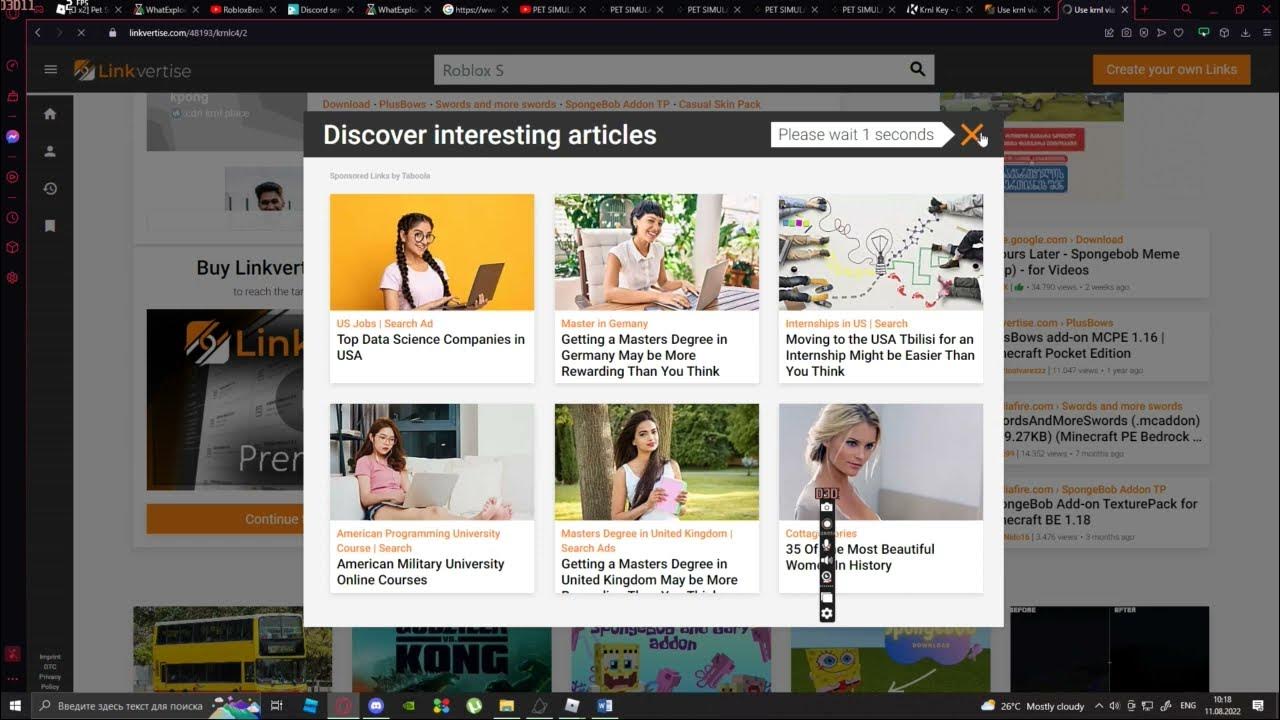Expand hidden system tray icons

point(1099,706)
